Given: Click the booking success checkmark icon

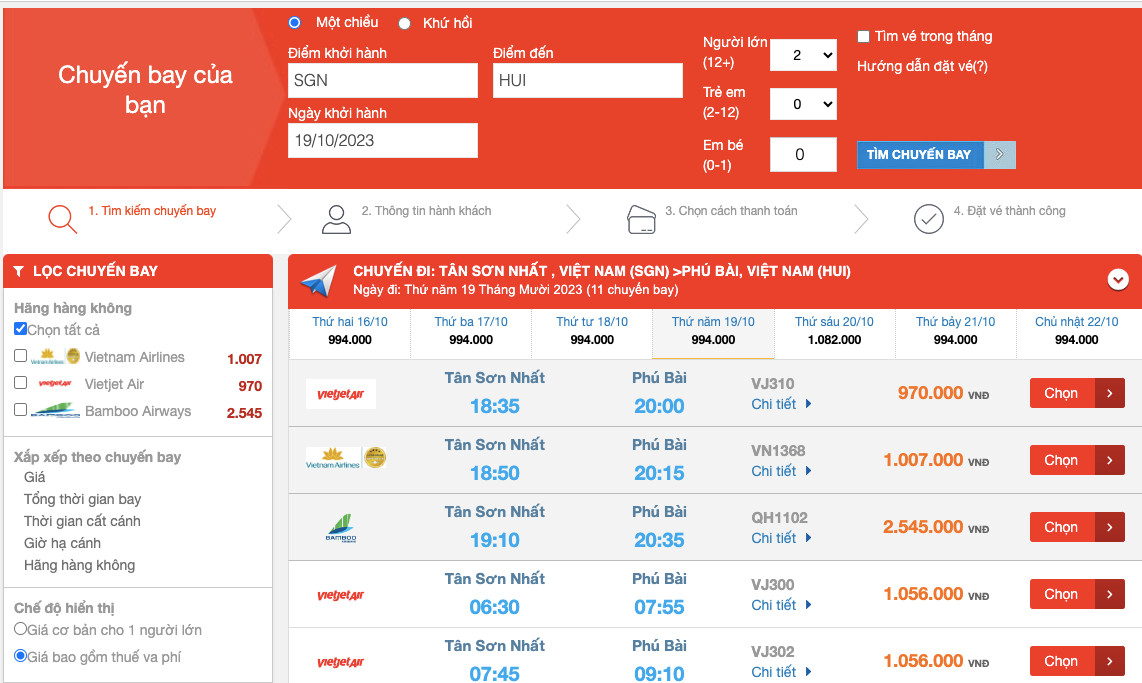Looking at the screenshot, I should (929, 219).
